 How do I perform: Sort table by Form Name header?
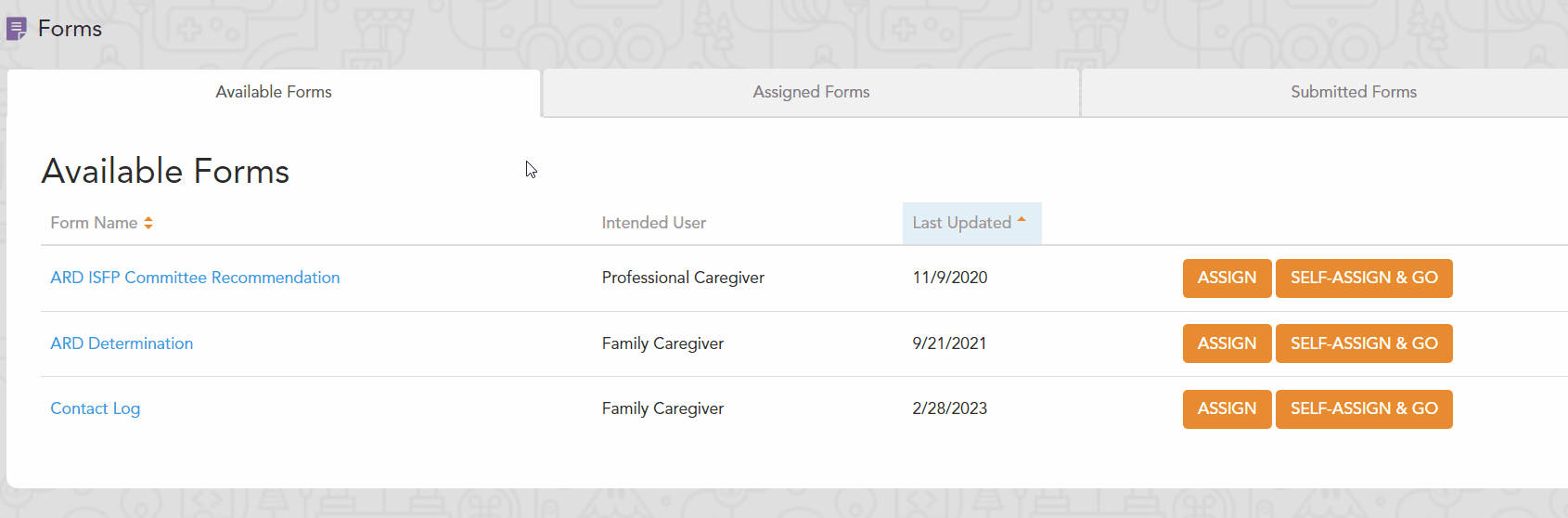94,223
